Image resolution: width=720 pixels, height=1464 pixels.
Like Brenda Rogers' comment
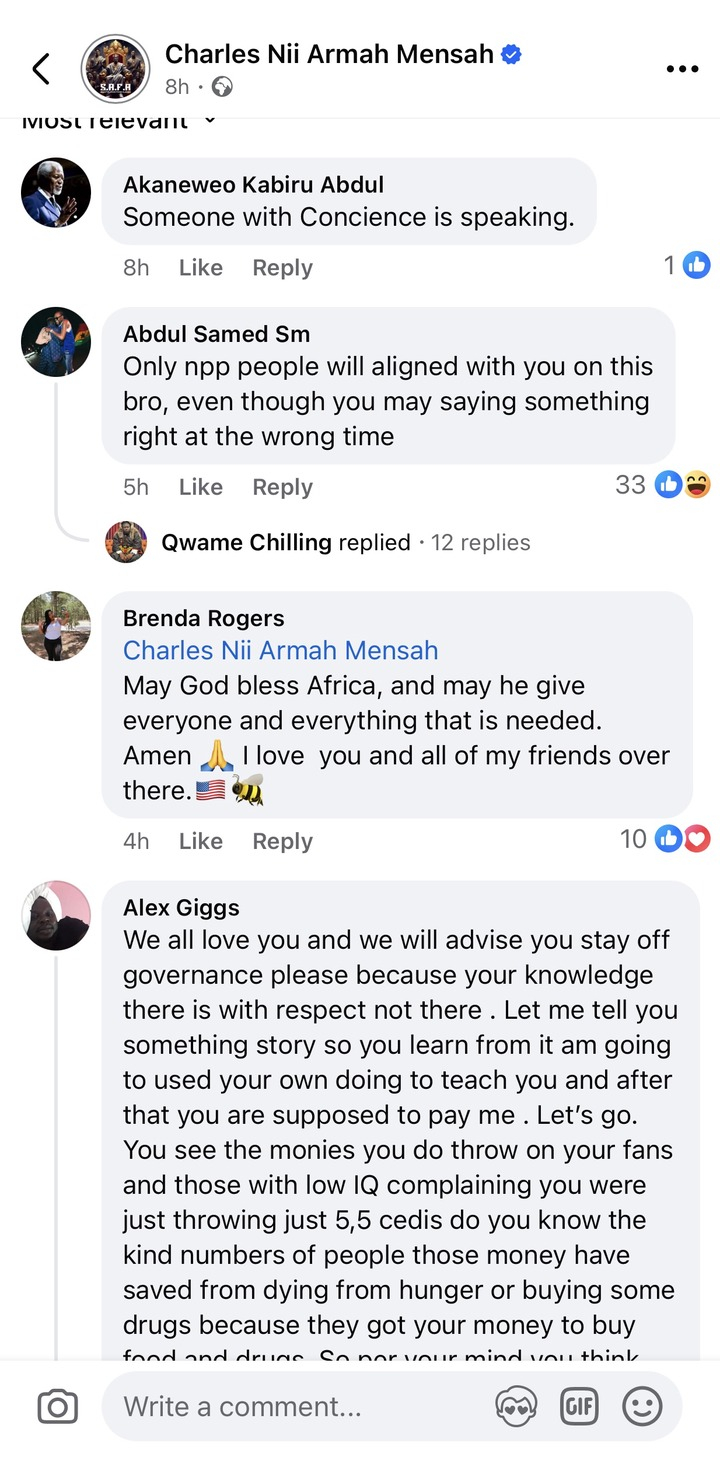pyautogui.click(x=200, y=841)
